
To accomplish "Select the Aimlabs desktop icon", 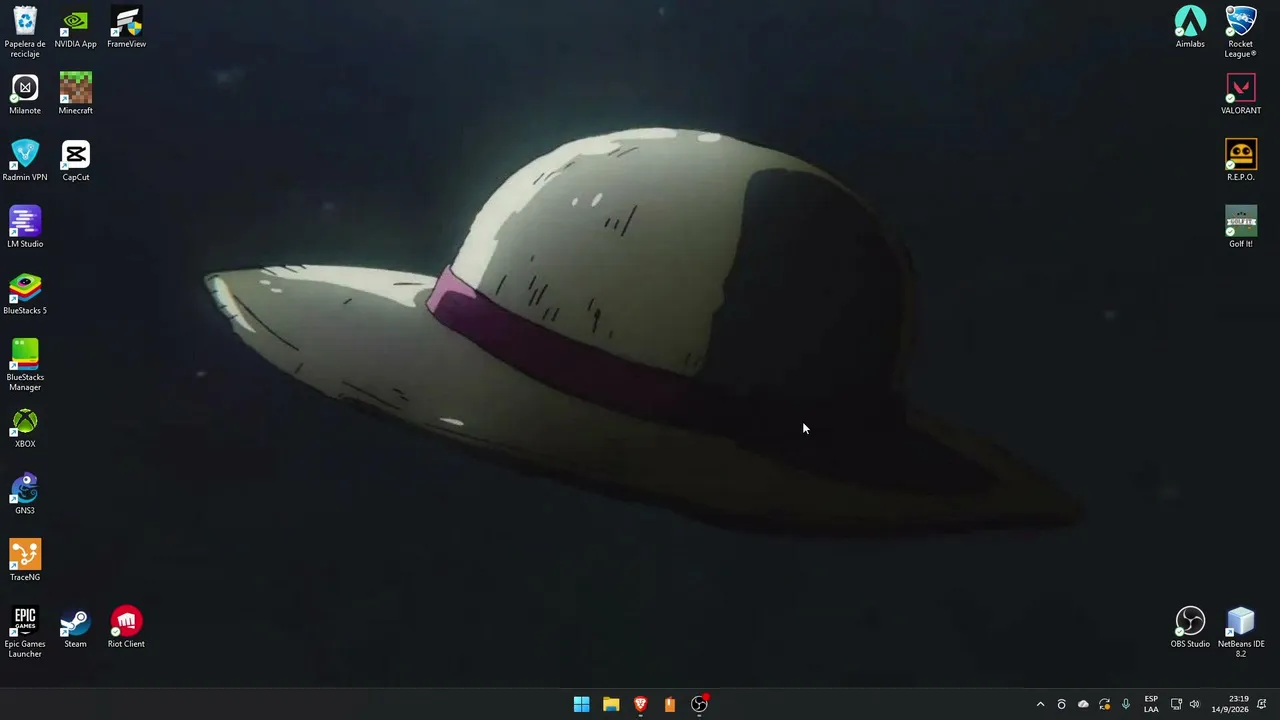I will coord(1190,28).
